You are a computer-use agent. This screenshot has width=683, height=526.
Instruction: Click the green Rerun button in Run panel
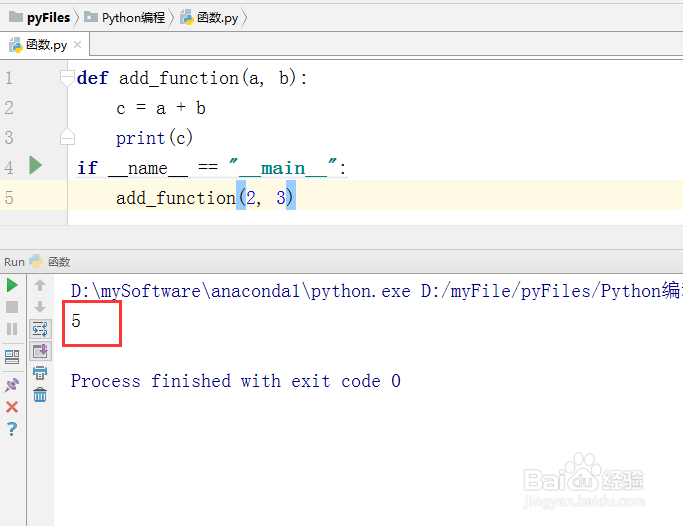pos(12,285)
